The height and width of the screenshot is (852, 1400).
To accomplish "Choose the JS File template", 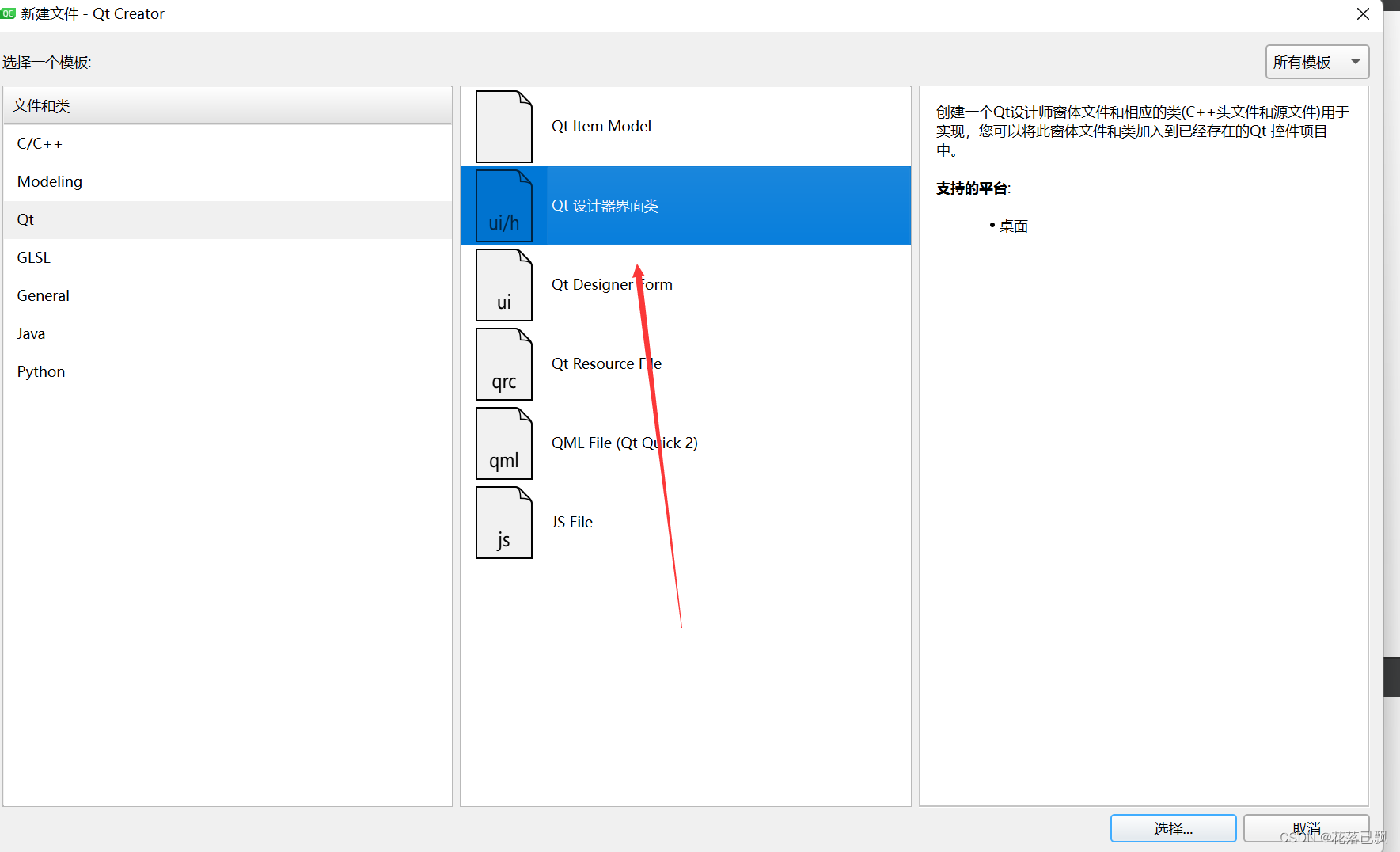I will pyautogui.click(x=686, y=523).
